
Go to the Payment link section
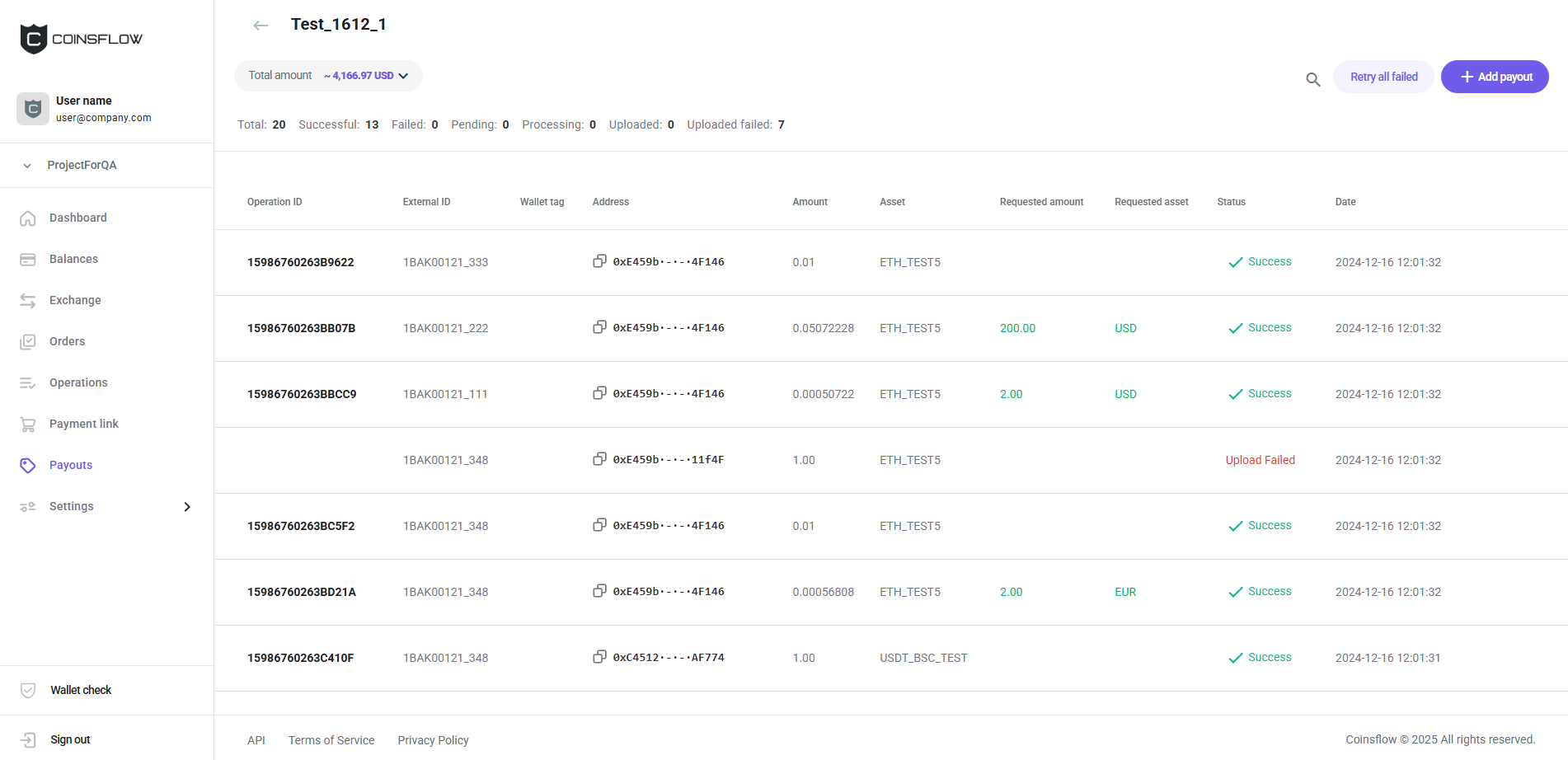click(83, 424)
